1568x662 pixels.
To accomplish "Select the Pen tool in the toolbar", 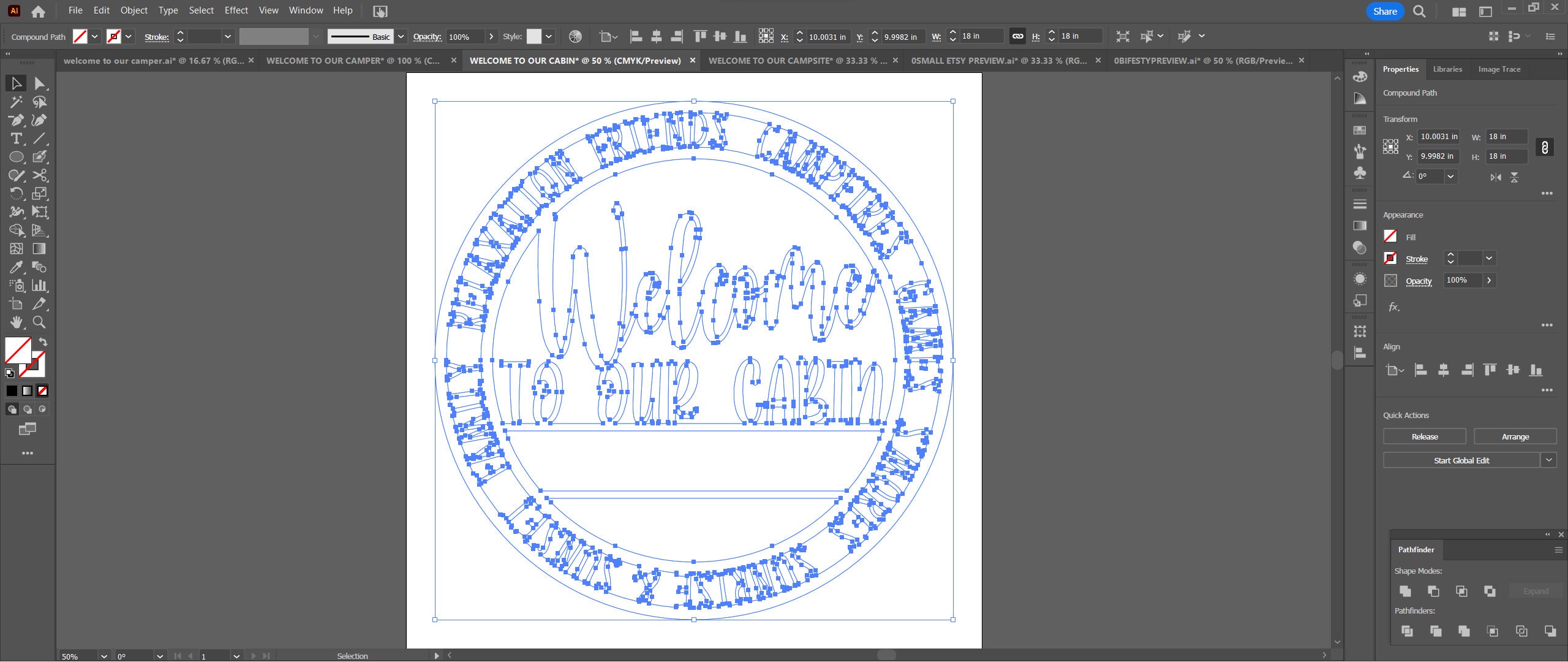I will [15, 120].
